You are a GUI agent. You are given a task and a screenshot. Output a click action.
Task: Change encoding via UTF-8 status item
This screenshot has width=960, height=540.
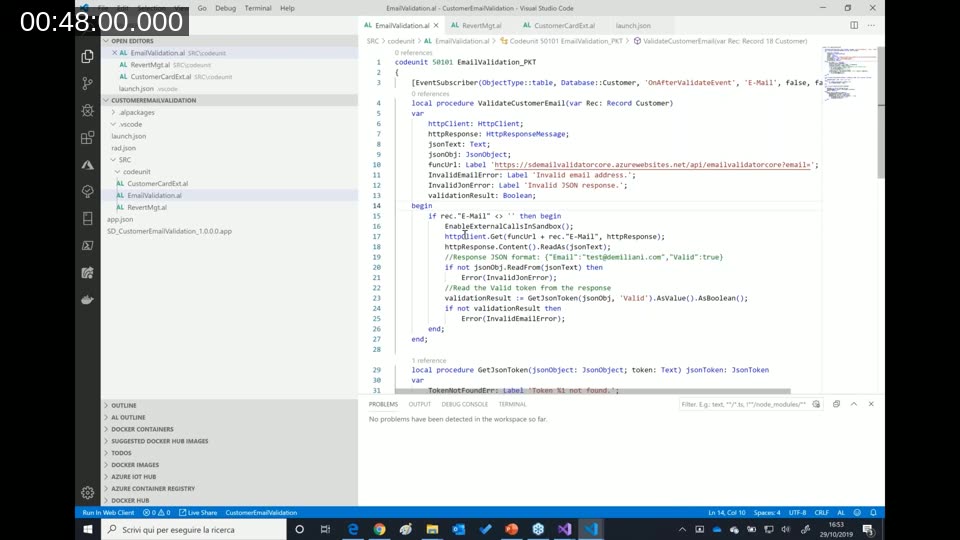click(x=797, y=512)
